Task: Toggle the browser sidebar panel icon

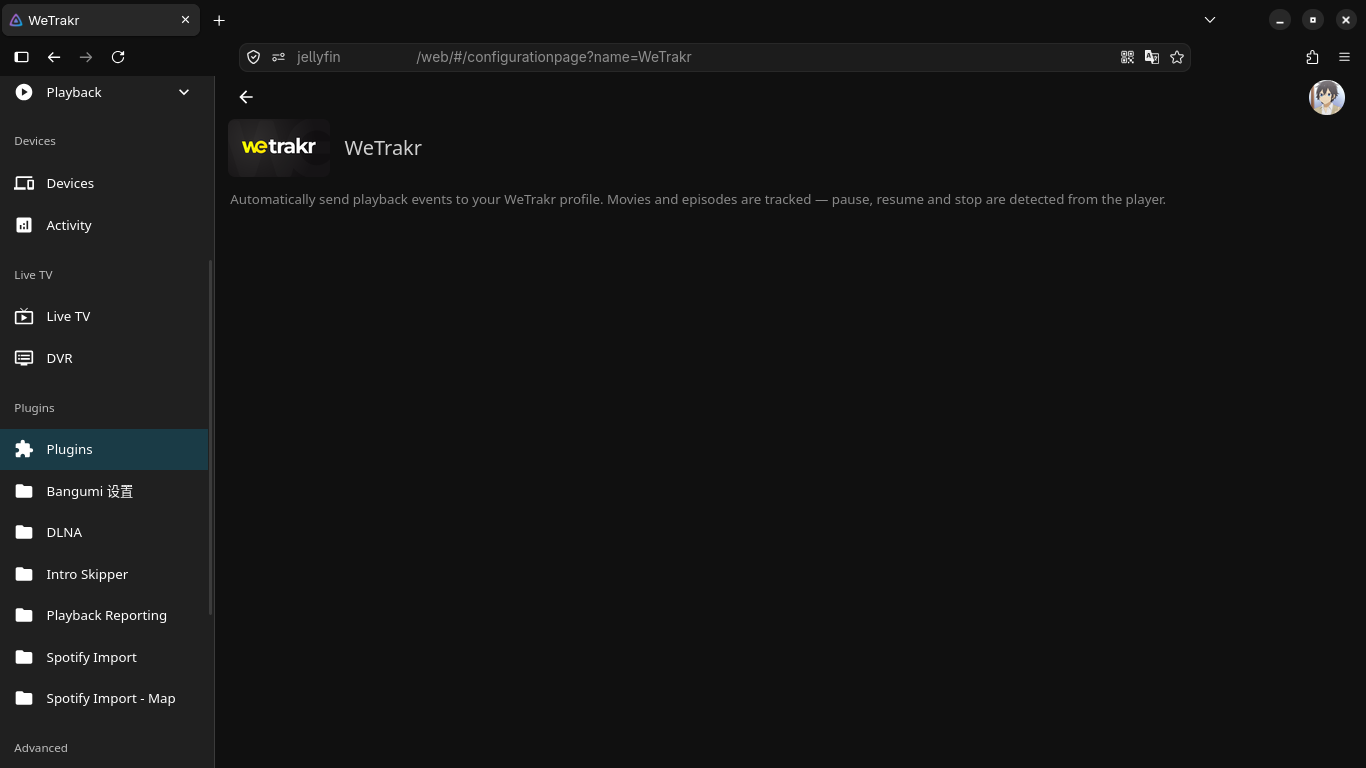Action: pyautogui.click(x=22, y=57)
